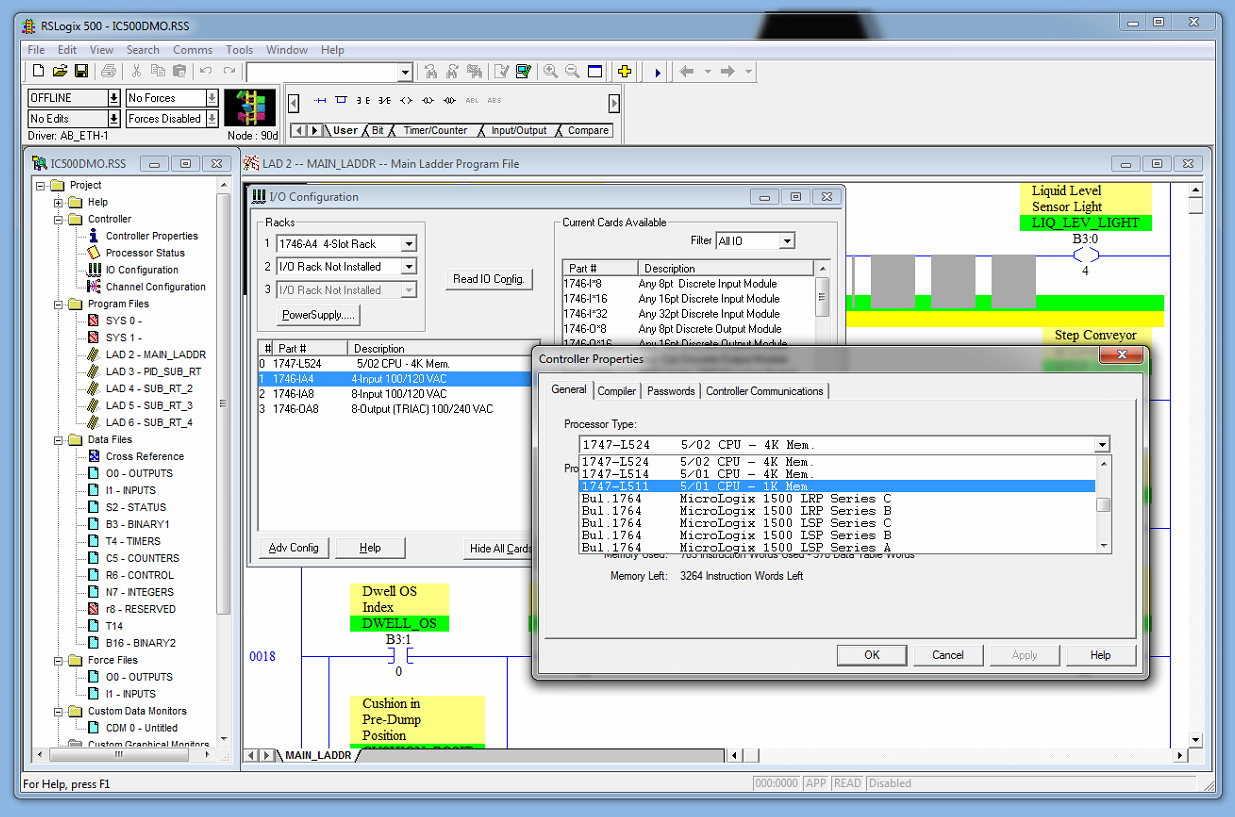Save the project with the Save icon
The image size is (1235, 817).
(x=82, y=71)
